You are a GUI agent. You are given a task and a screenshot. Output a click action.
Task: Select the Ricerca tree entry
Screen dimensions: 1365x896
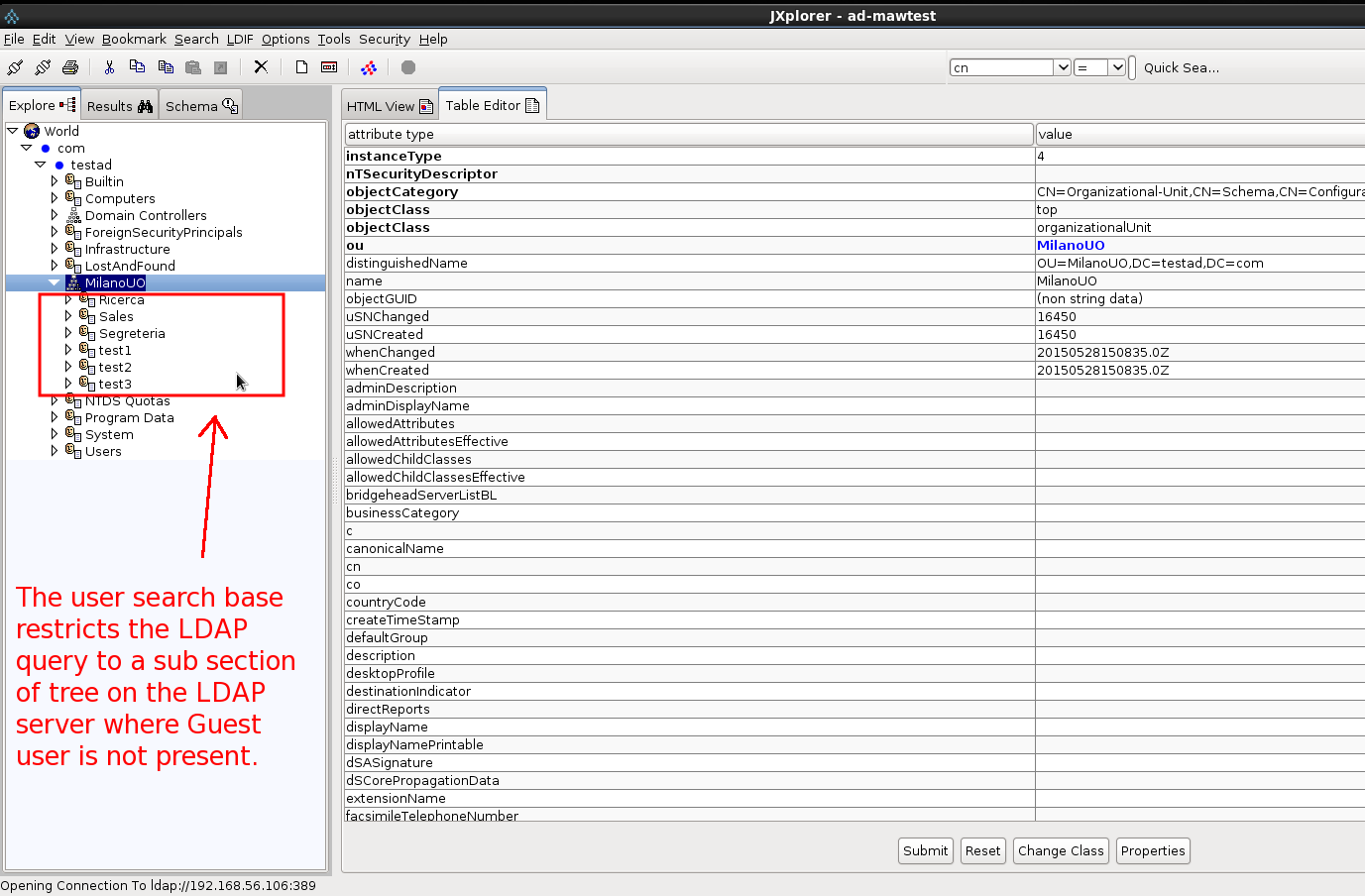121,300
